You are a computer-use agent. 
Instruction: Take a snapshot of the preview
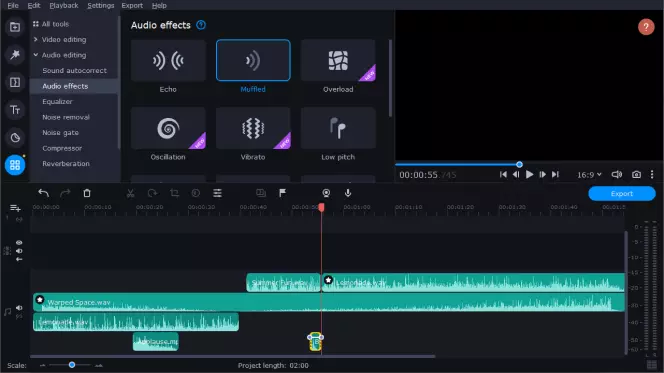click(636, 174)
